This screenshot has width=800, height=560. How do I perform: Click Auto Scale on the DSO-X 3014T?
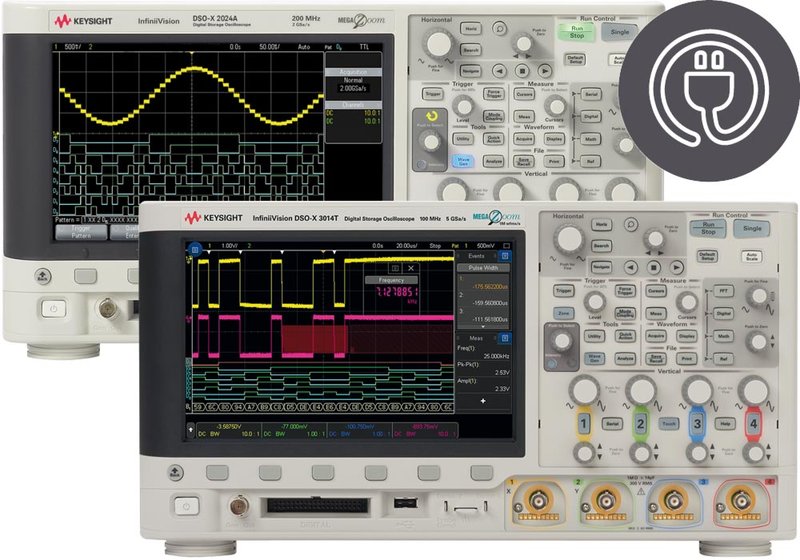click(752, 256)
